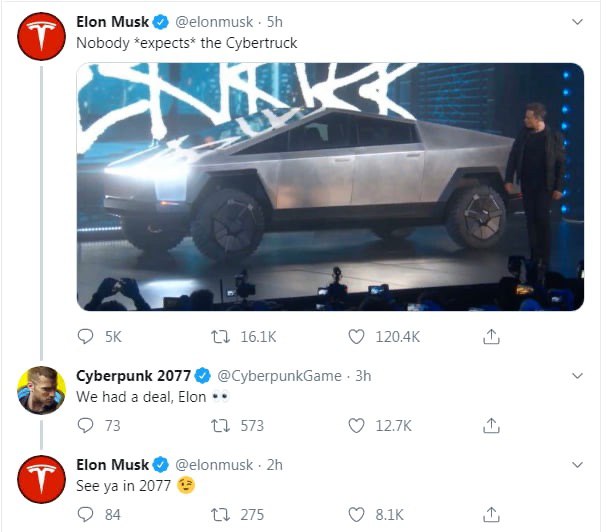The height and width of the screenshot is (532, 613).
Task: Click the Cyberpunk 2077 profile avatar
Action: [41, 390]
